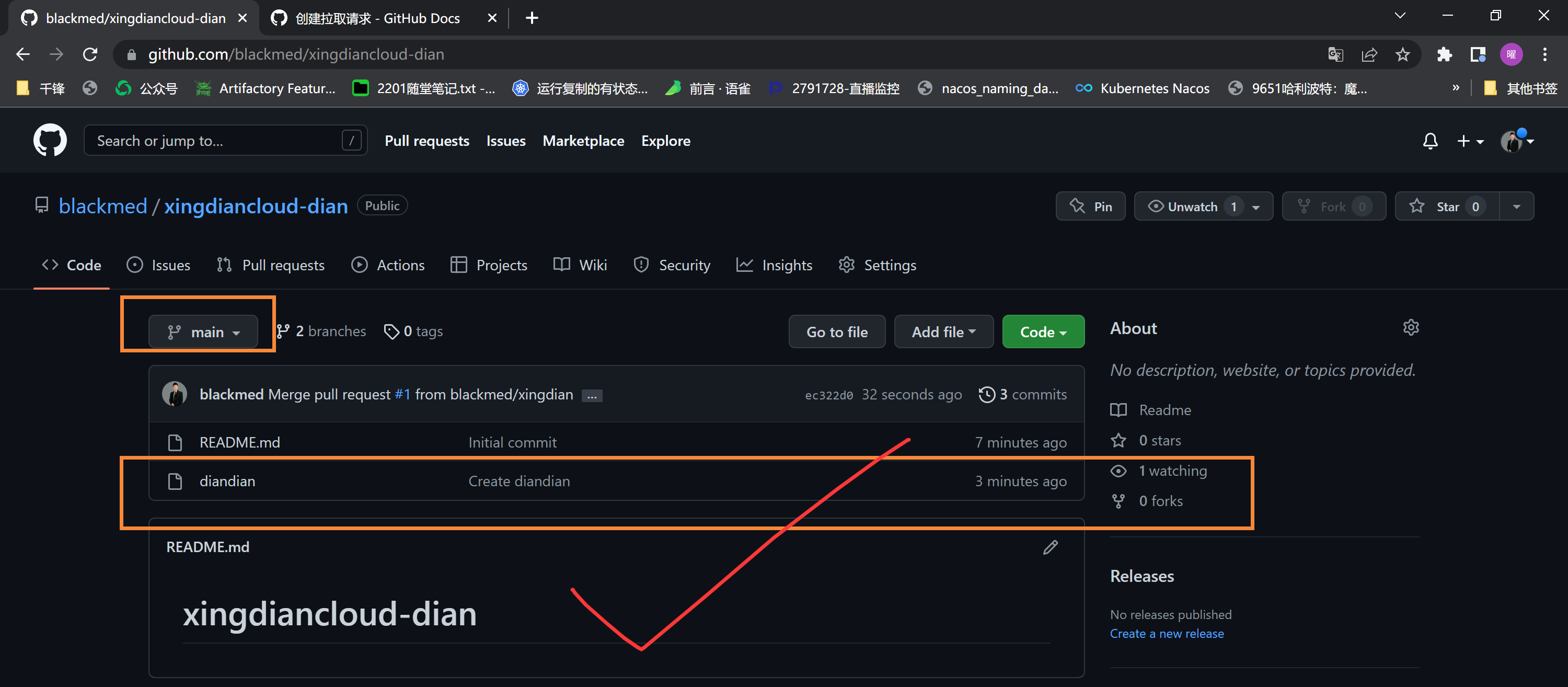Star this repository

(1447, 207)
